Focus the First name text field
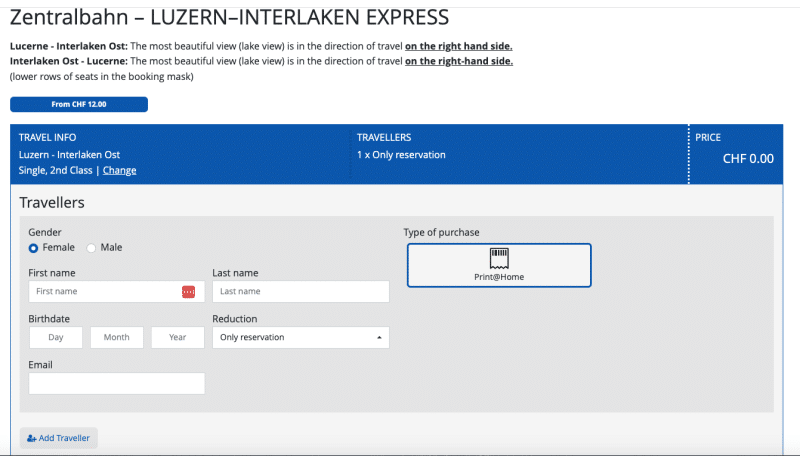Image resolution: width=800 pixels, height=456 pixels. pyautogui.click(x=105, y=291)
